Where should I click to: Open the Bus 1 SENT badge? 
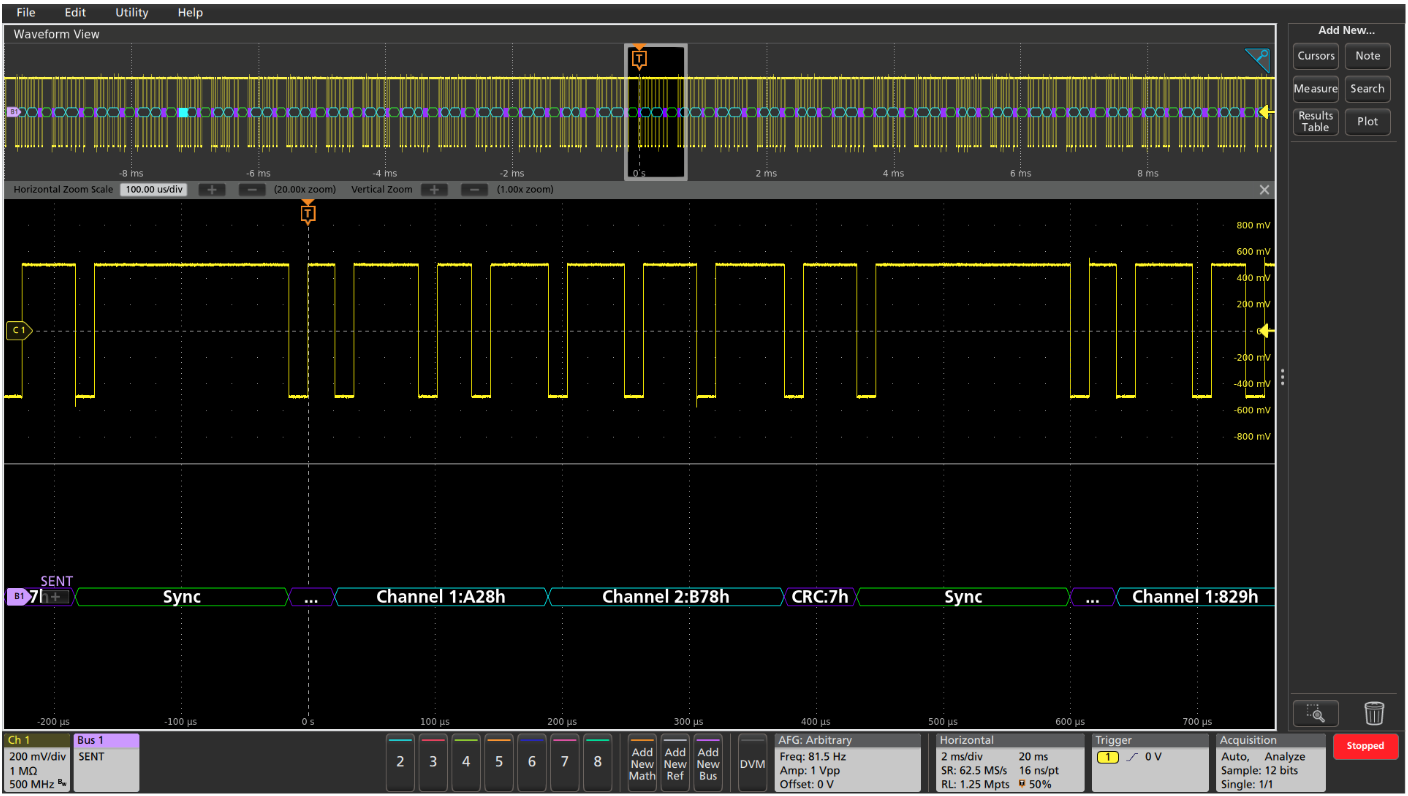point(107,762)
